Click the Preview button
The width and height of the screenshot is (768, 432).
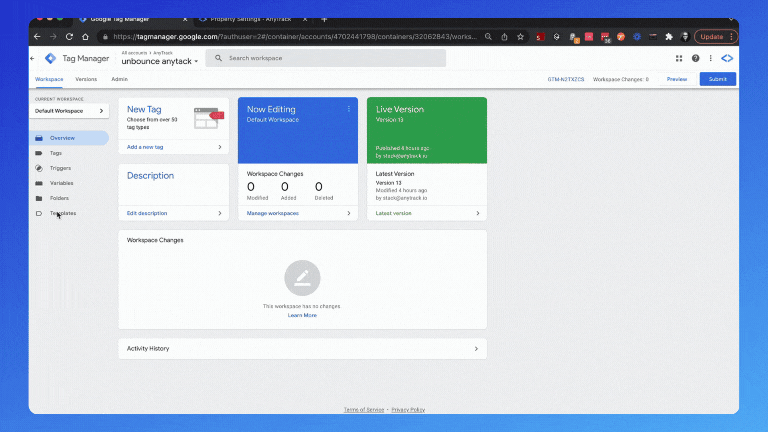click(x=677, y=79)
